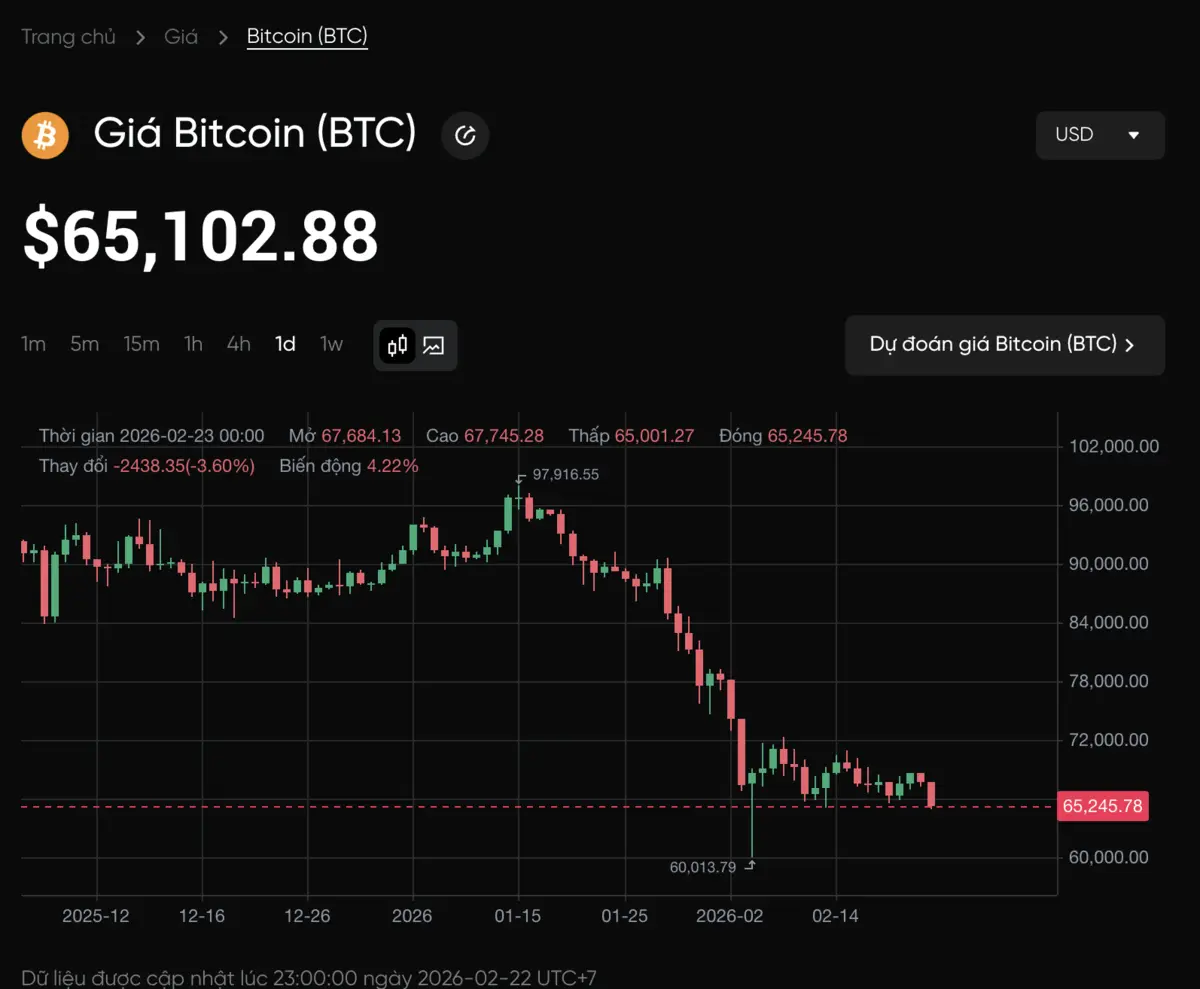Viewport: 1200px width, 989px height.
Task: Toggle candlestick display mode on
Action: (x=397, y=344)
